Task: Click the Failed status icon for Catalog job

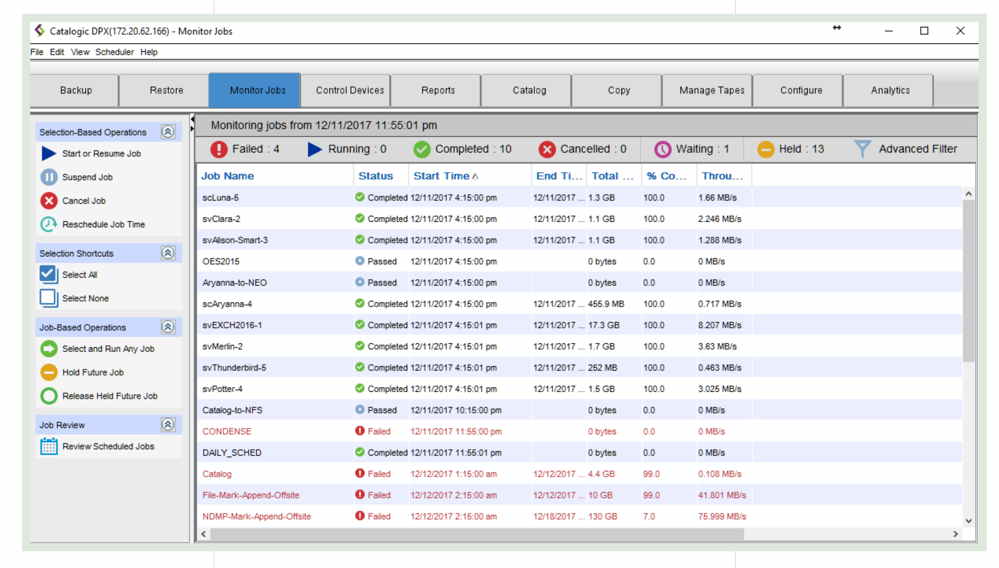Action: pos(360,474)
